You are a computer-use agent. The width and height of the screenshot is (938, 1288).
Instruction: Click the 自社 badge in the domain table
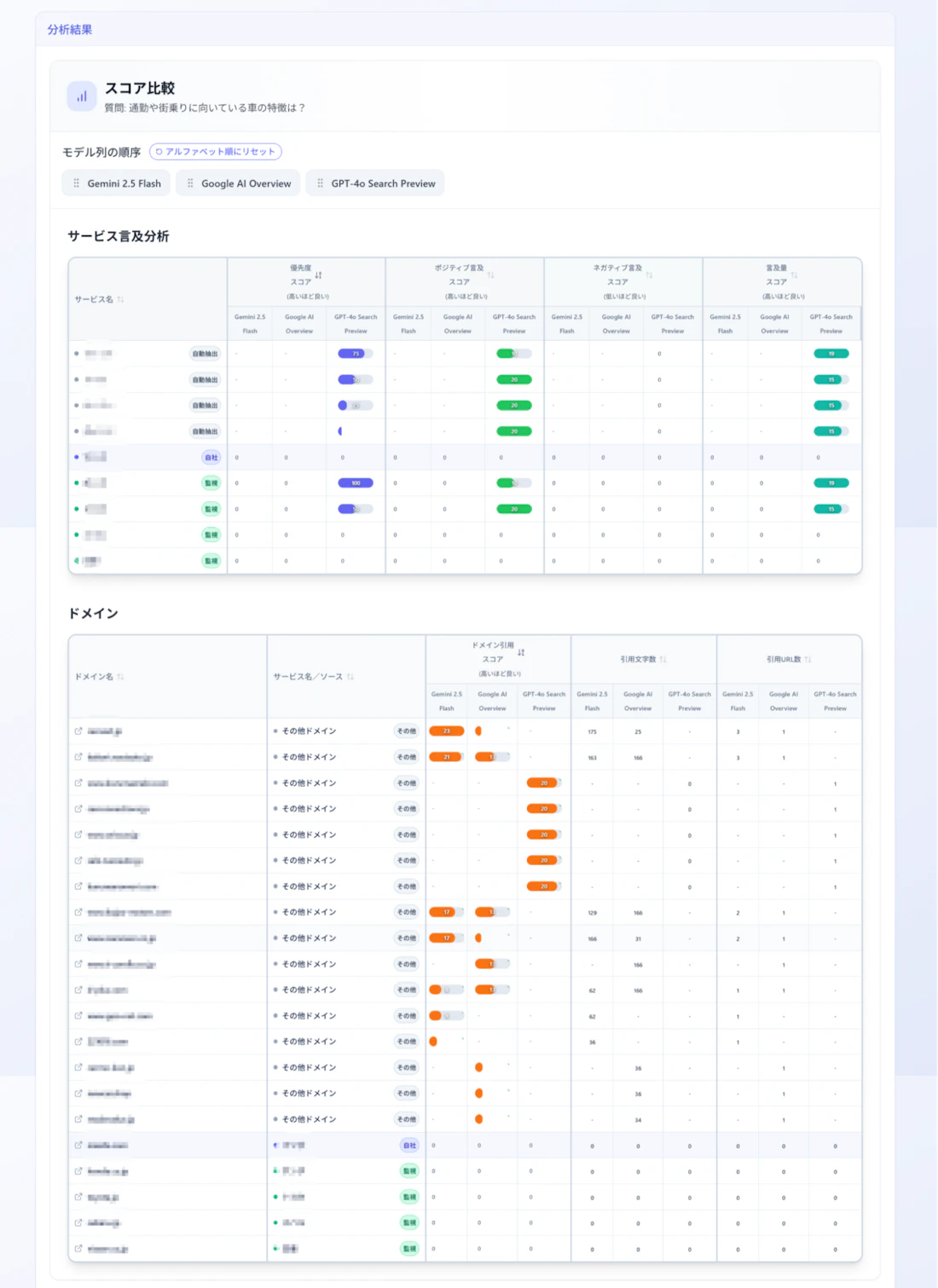pyautogui.click(x=409, y=1146)
